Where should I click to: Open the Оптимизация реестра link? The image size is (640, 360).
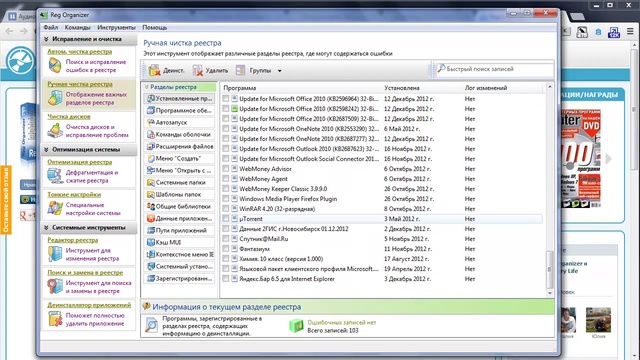tap(80, 162)
